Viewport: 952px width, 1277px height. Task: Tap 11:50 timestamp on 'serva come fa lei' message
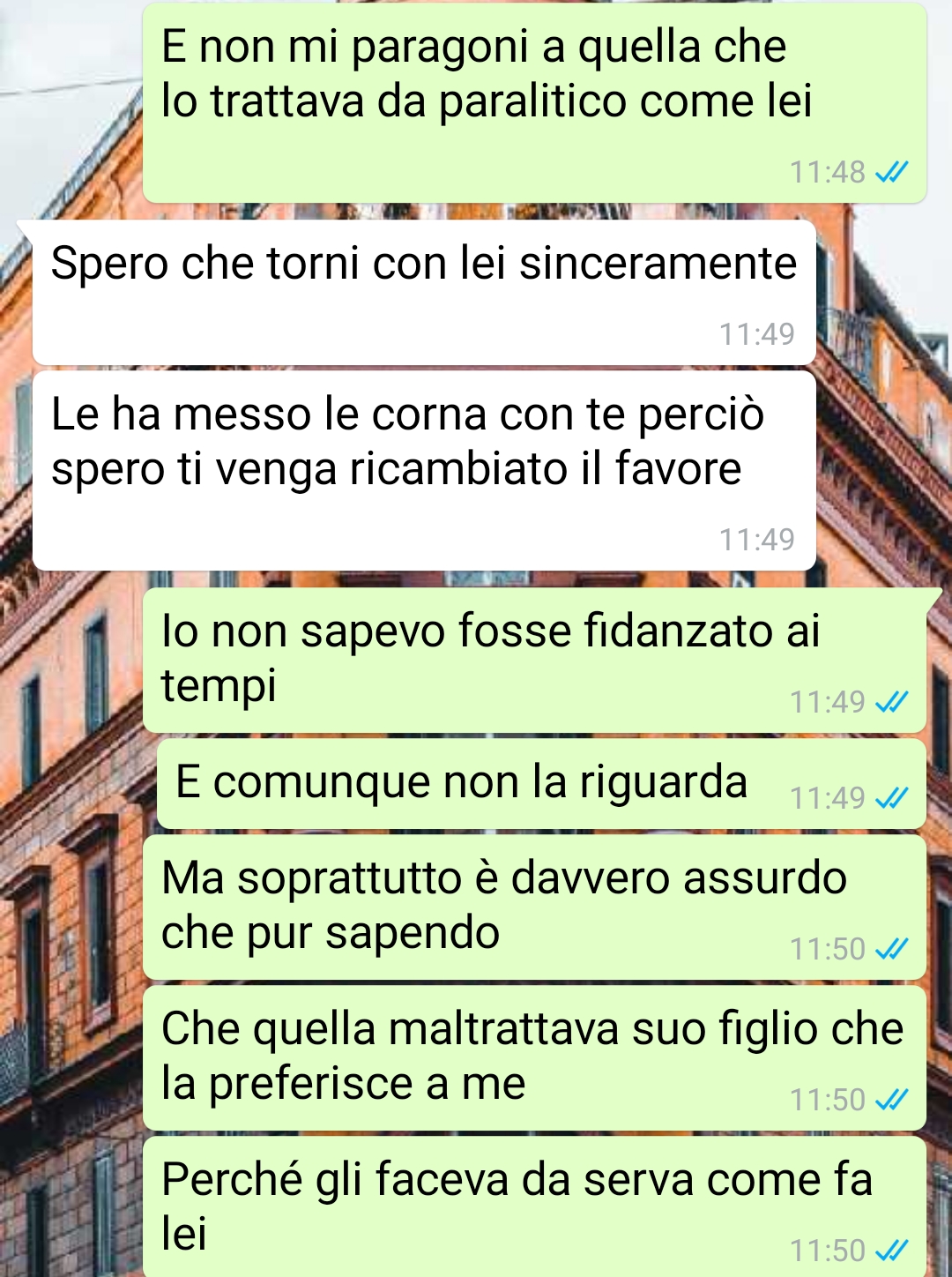[x=828, y=1251]
